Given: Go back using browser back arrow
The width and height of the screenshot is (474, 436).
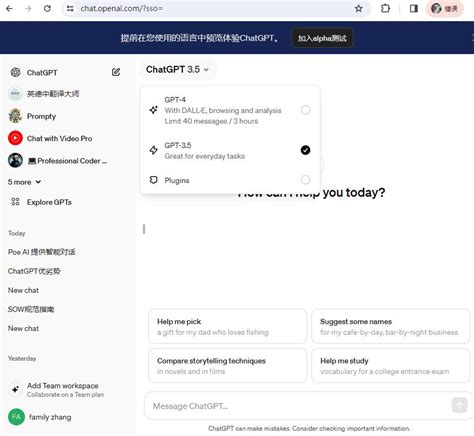Looking at the screenshot, I should tap(9, 8).
